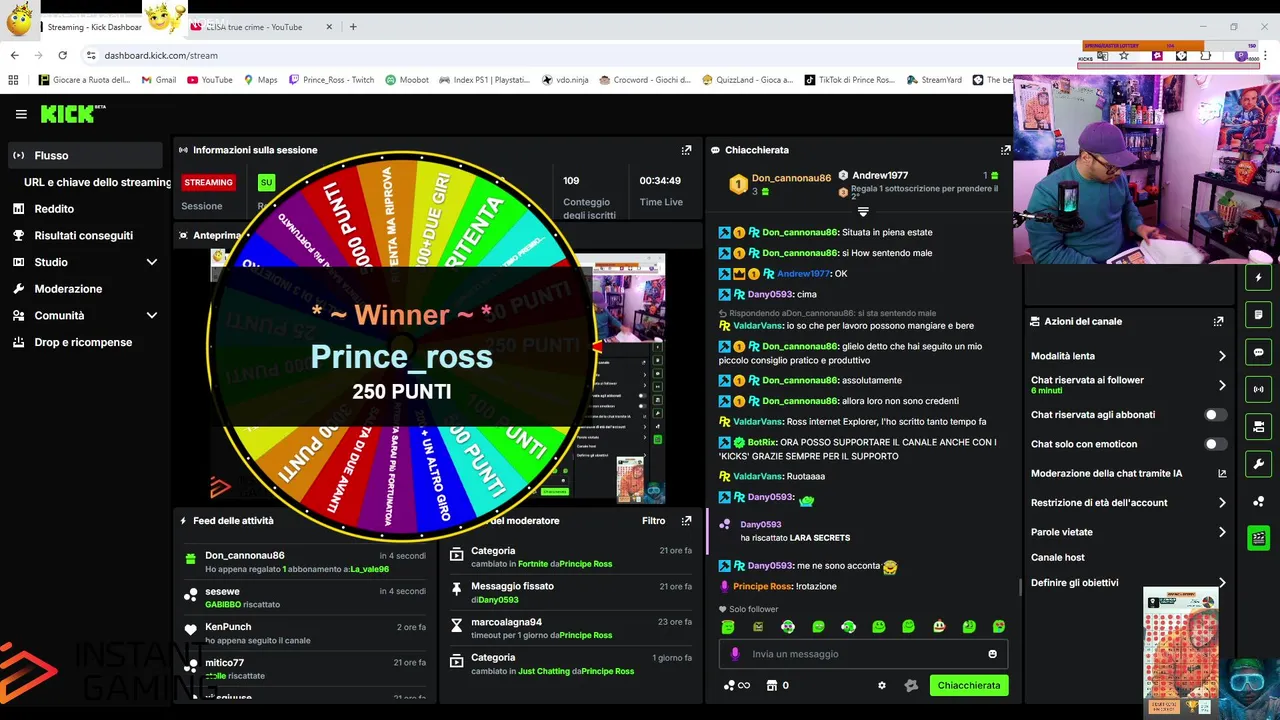Click the three dots sidebar icon
The height and width of the screenshot is (720, 1280).
coord(1258,501)
